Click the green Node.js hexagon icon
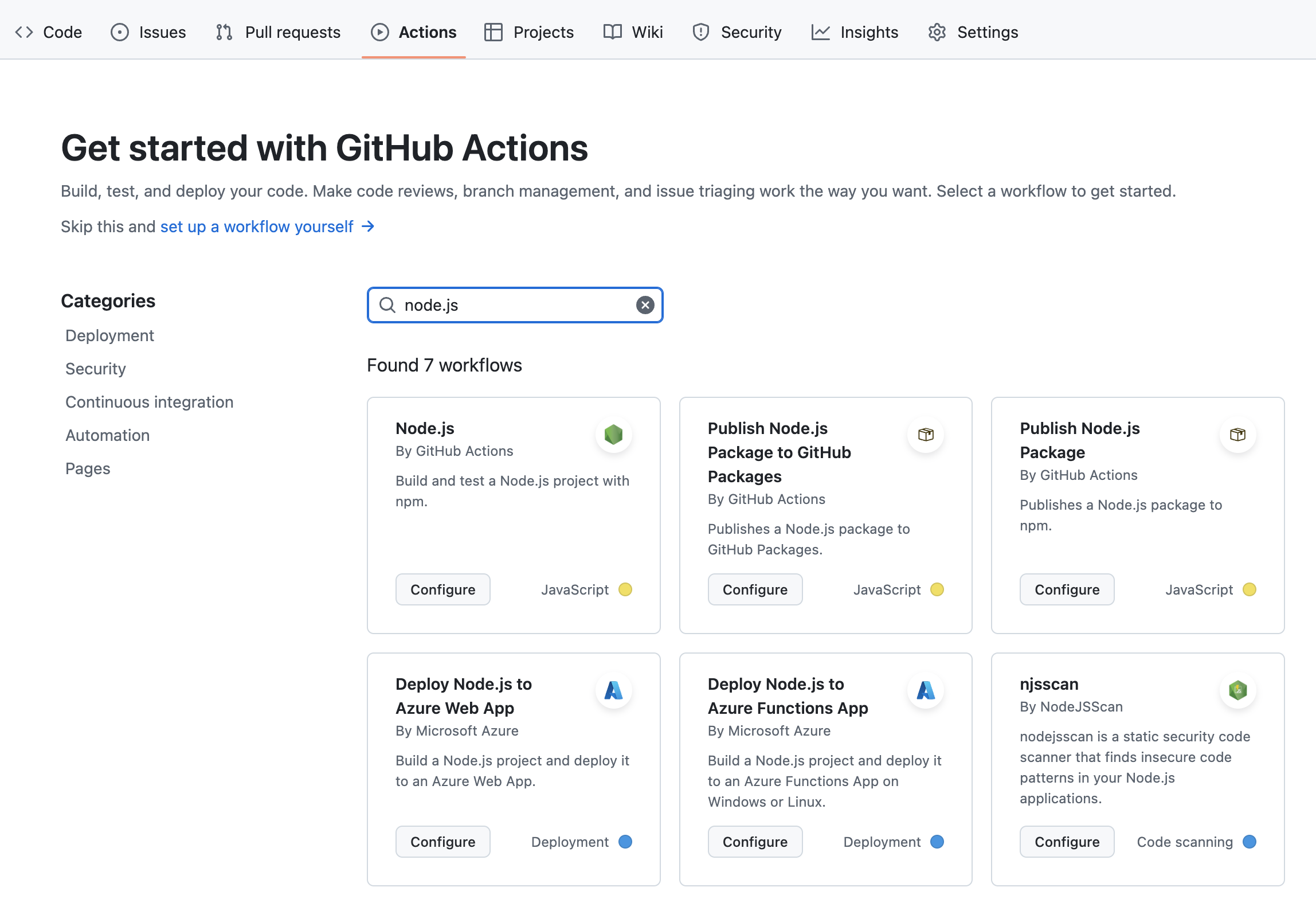 [613, 435]
